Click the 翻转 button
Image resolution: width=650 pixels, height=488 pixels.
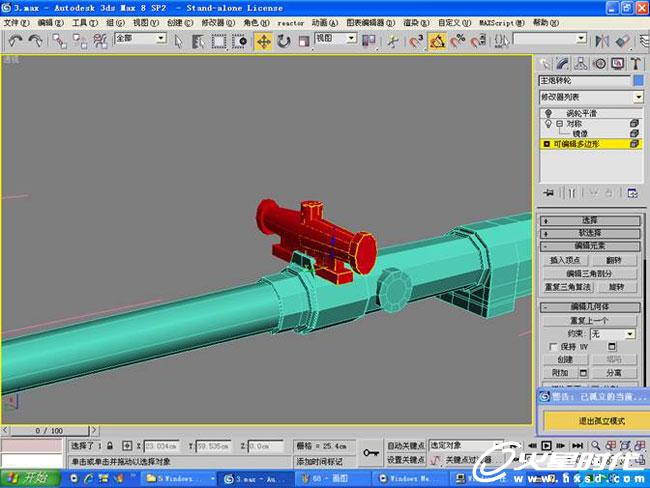[614, 260]
